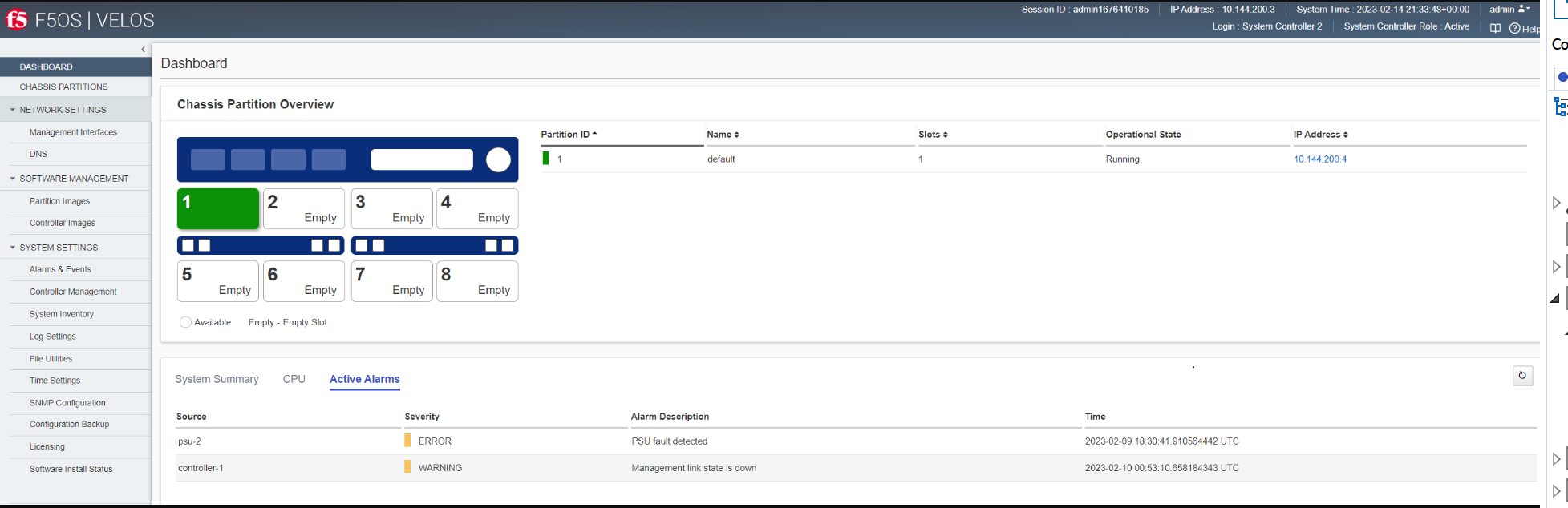
Task: Open the documentation book icon in header
Action: pos(1495,28)
